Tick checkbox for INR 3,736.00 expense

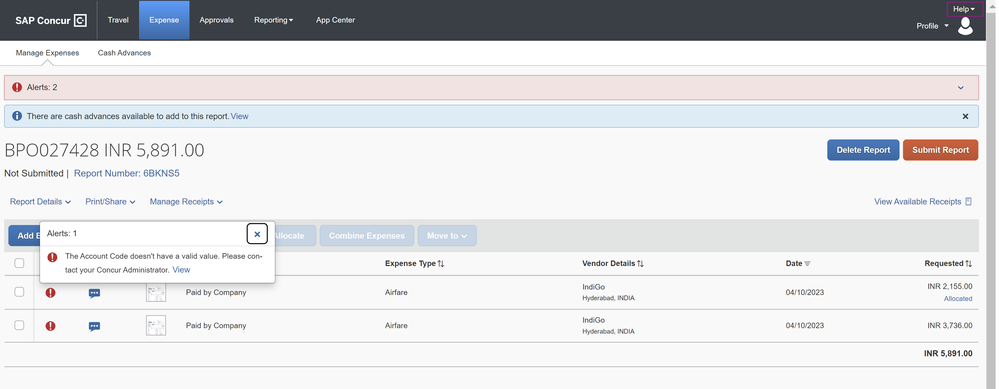pyautogui.click(x=19, y=325)
